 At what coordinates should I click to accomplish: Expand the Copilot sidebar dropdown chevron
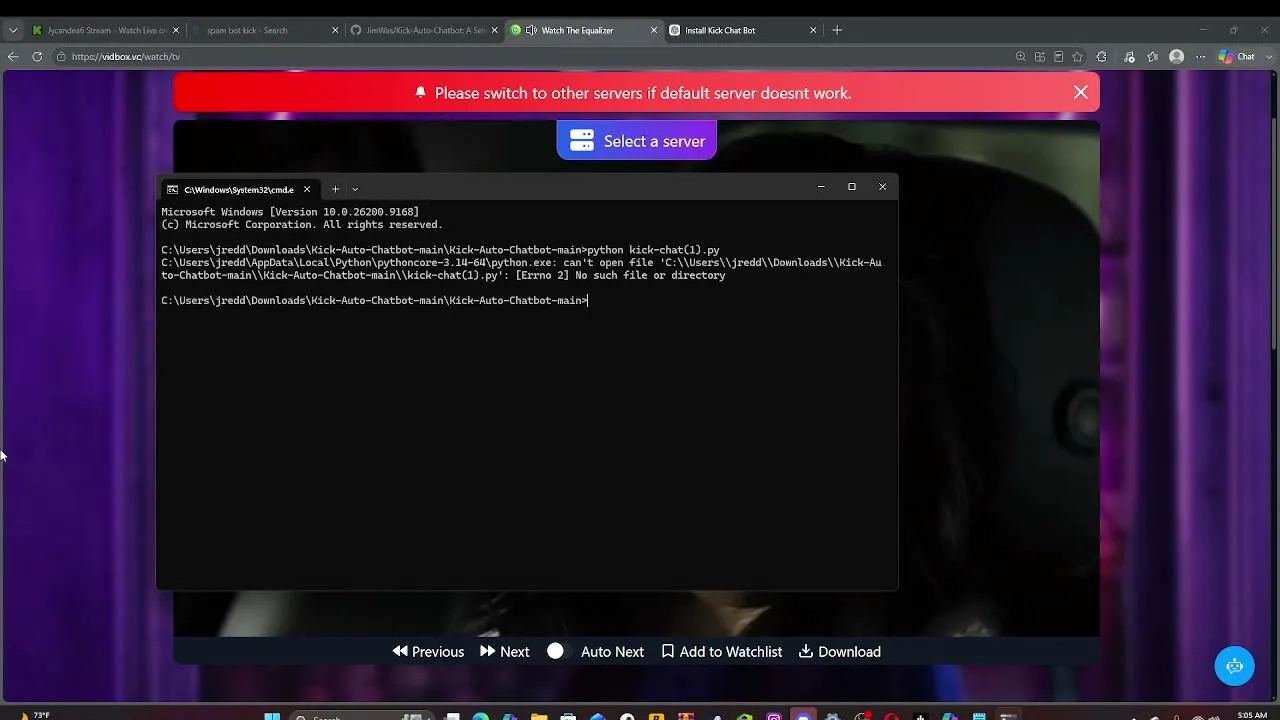[1270, 57]
